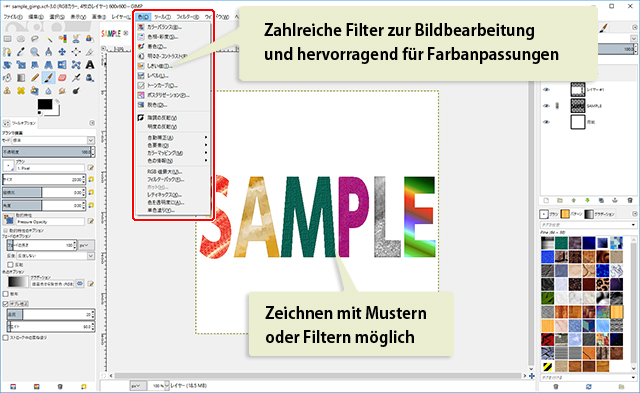This screenshot has width=640, height=393.
Task: Select the Heal tool
Action: 21,91
